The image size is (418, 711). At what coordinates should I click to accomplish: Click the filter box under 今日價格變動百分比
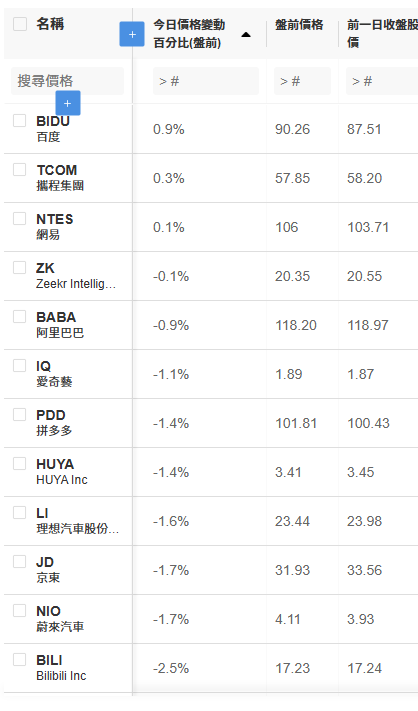click(206, 81)
